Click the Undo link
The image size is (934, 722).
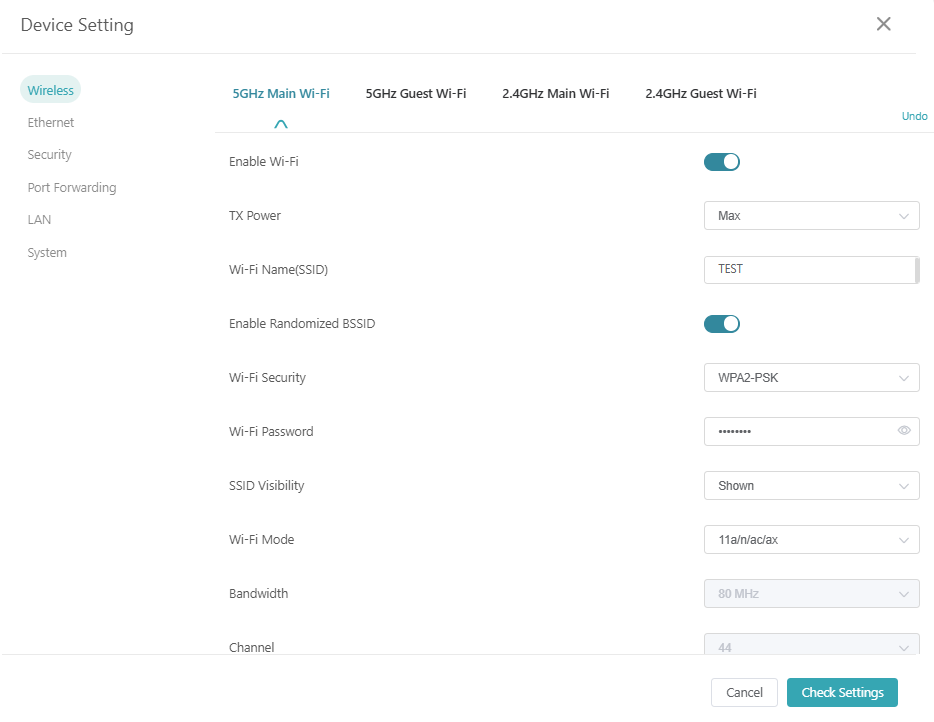[x=914, y=116]
